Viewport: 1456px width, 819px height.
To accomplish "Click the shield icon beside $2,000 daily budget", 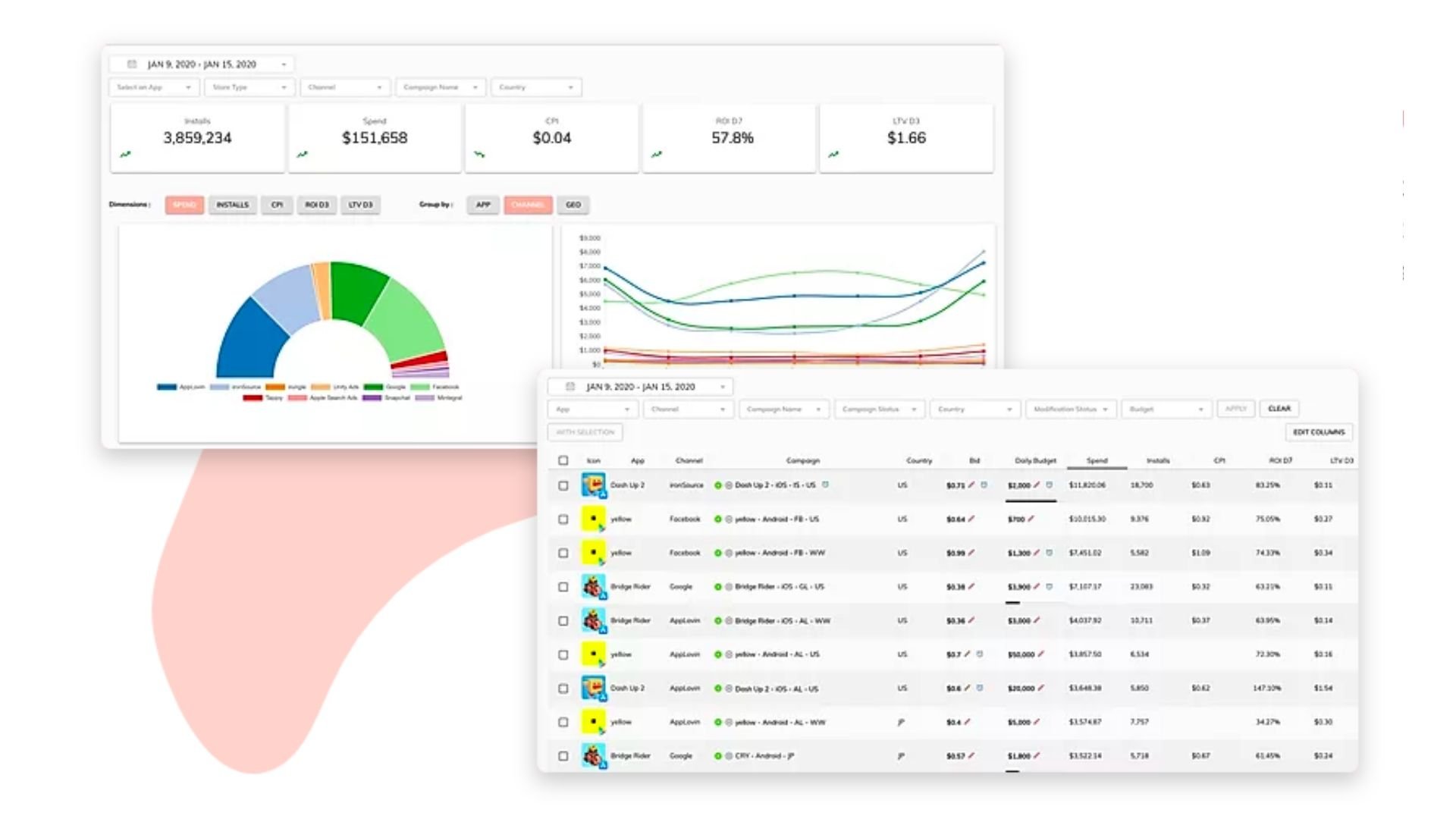I will pyautogui.click(x=1050, y=485).
